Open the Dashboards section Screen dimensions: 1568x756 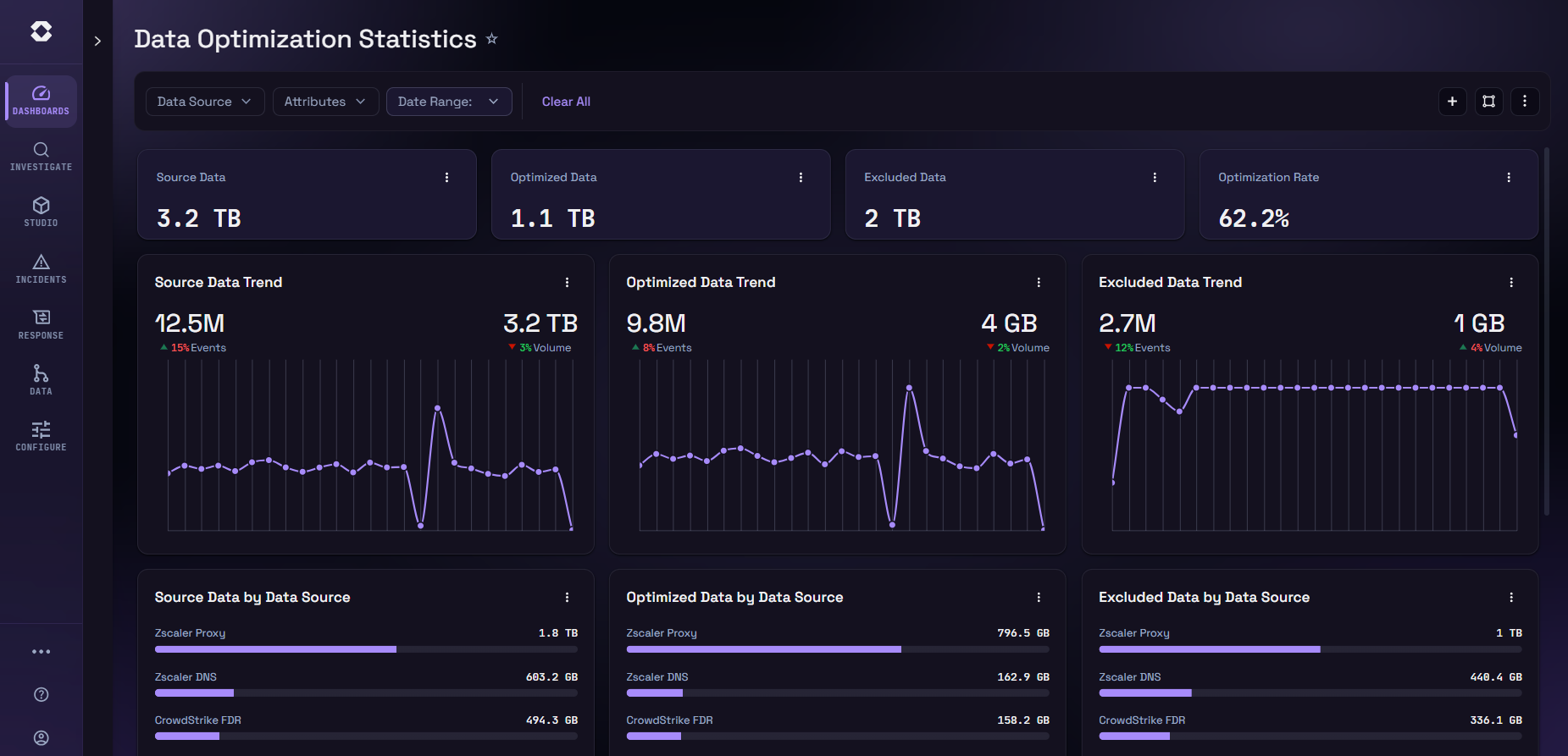(41, 101)
